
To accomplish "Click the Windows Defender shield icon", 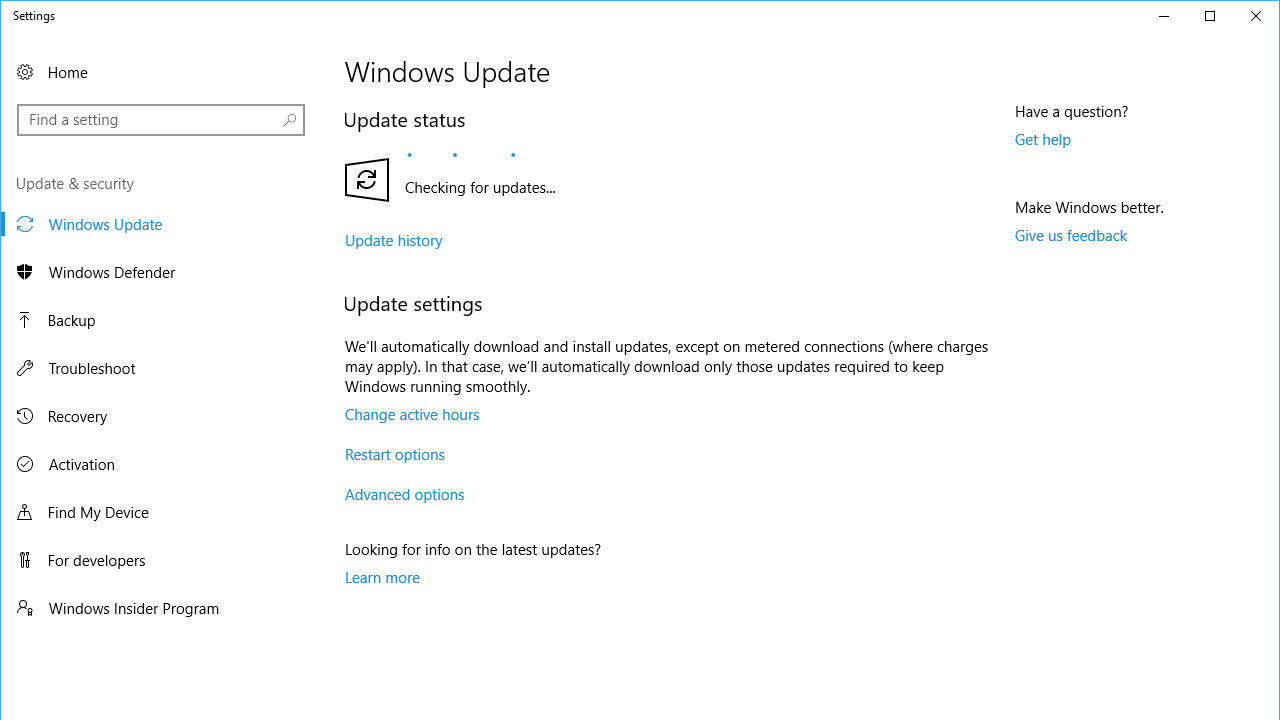I will [x=25, y=272].
